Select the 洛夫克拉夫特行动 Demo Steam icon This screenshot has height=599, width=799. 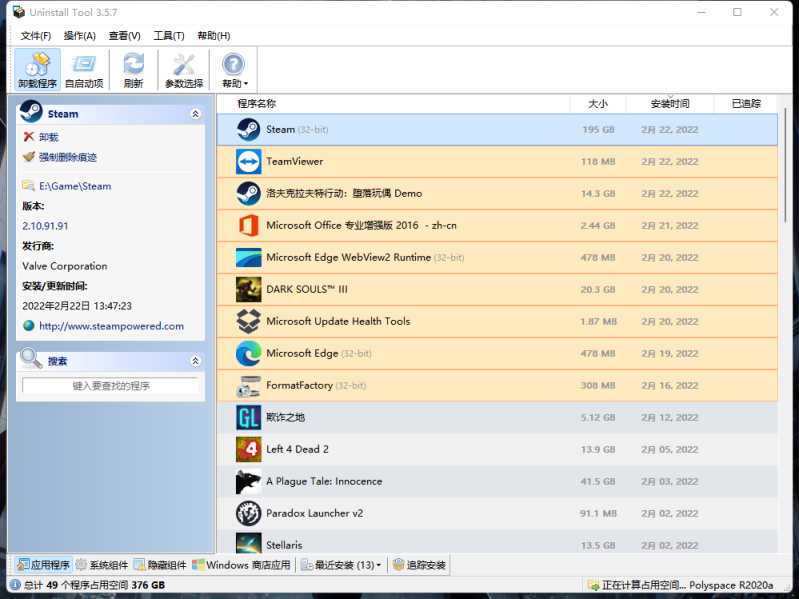(x=249, y=194)
